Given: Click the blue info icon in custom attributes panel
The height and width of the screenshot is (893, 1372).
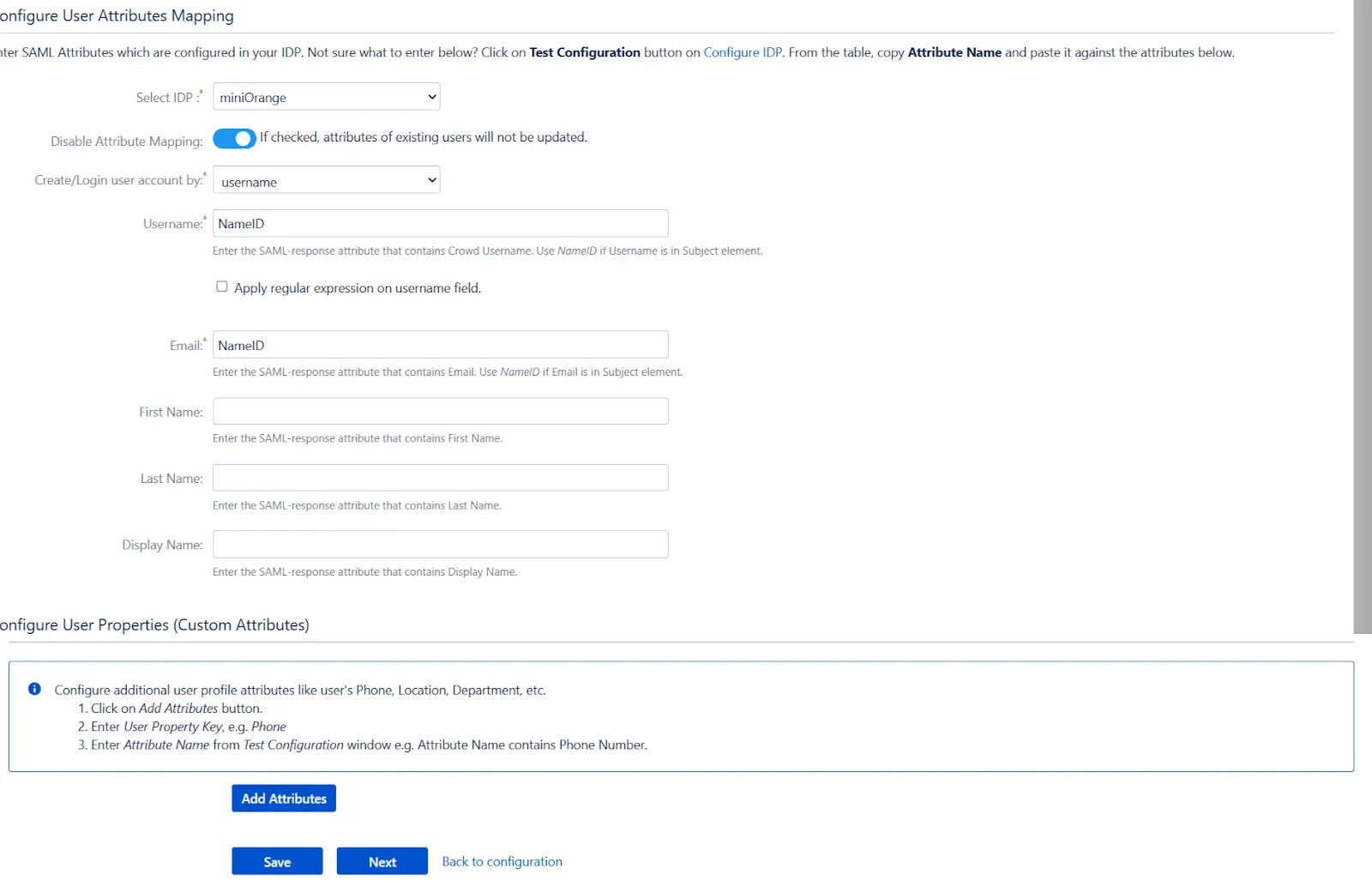Looking at the screenshot, I should pyautogui.click(x=34, y=688).
